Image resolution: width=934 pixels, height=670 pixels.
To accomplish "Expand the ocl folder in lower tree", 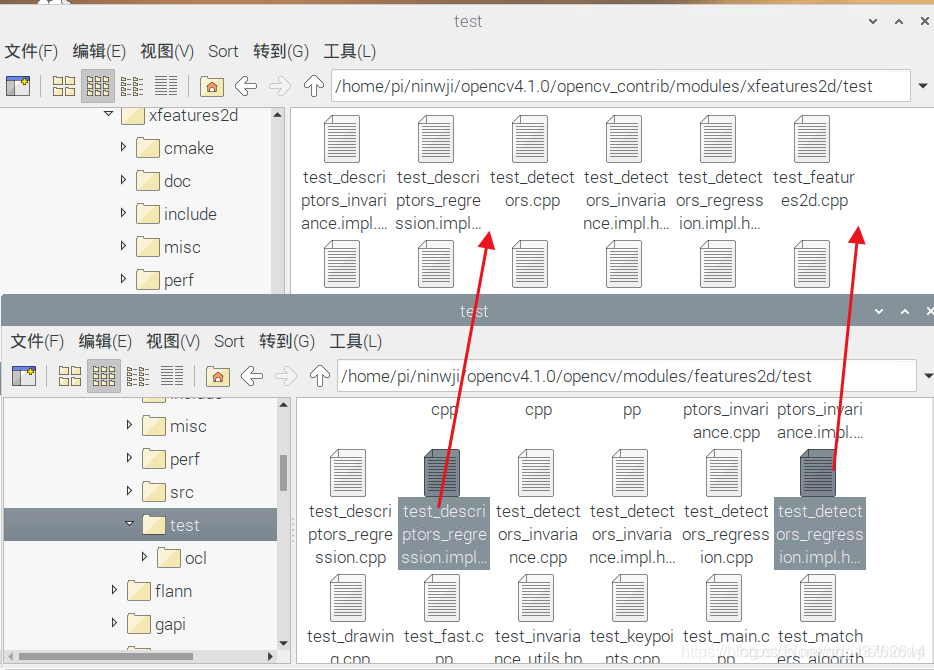I will coord(144,557).
